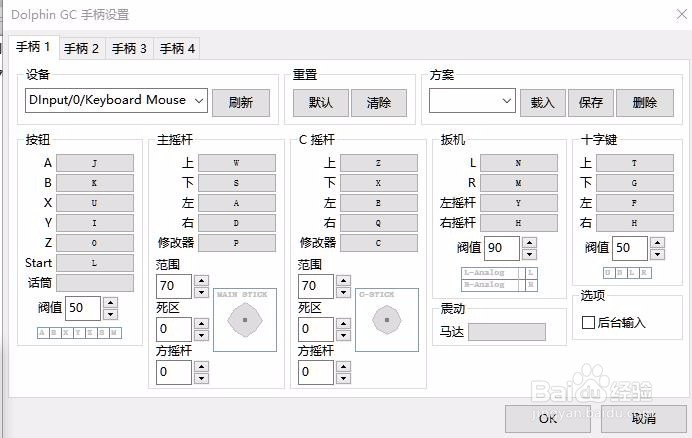
Task: Click the C-STICK preview graphic
Action: coord(387,320)
